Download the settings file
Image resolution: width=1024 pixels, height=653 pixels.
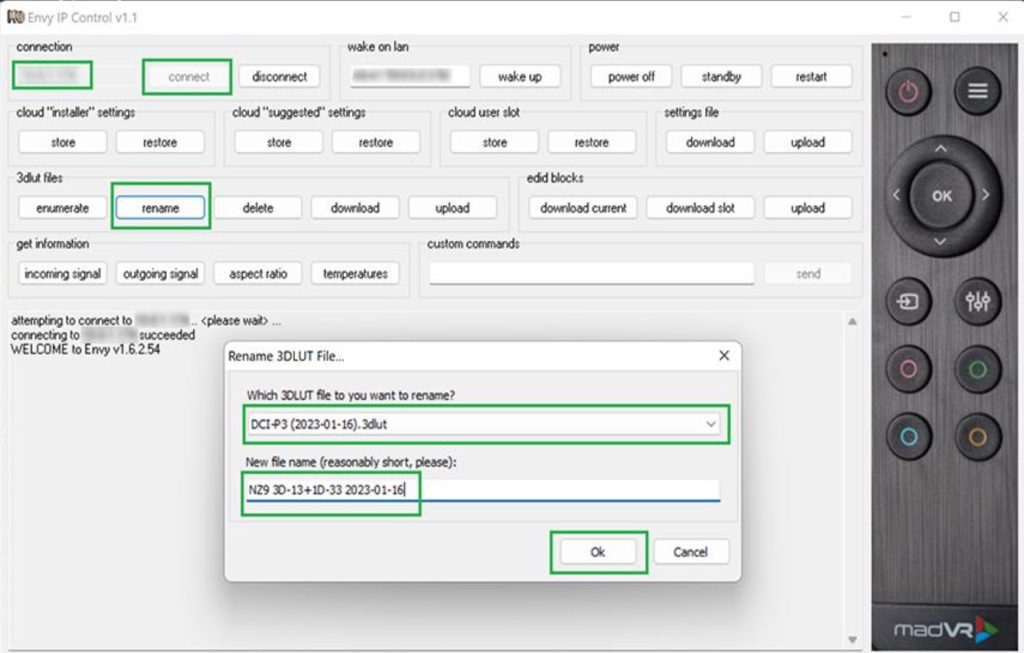[711, 142]
